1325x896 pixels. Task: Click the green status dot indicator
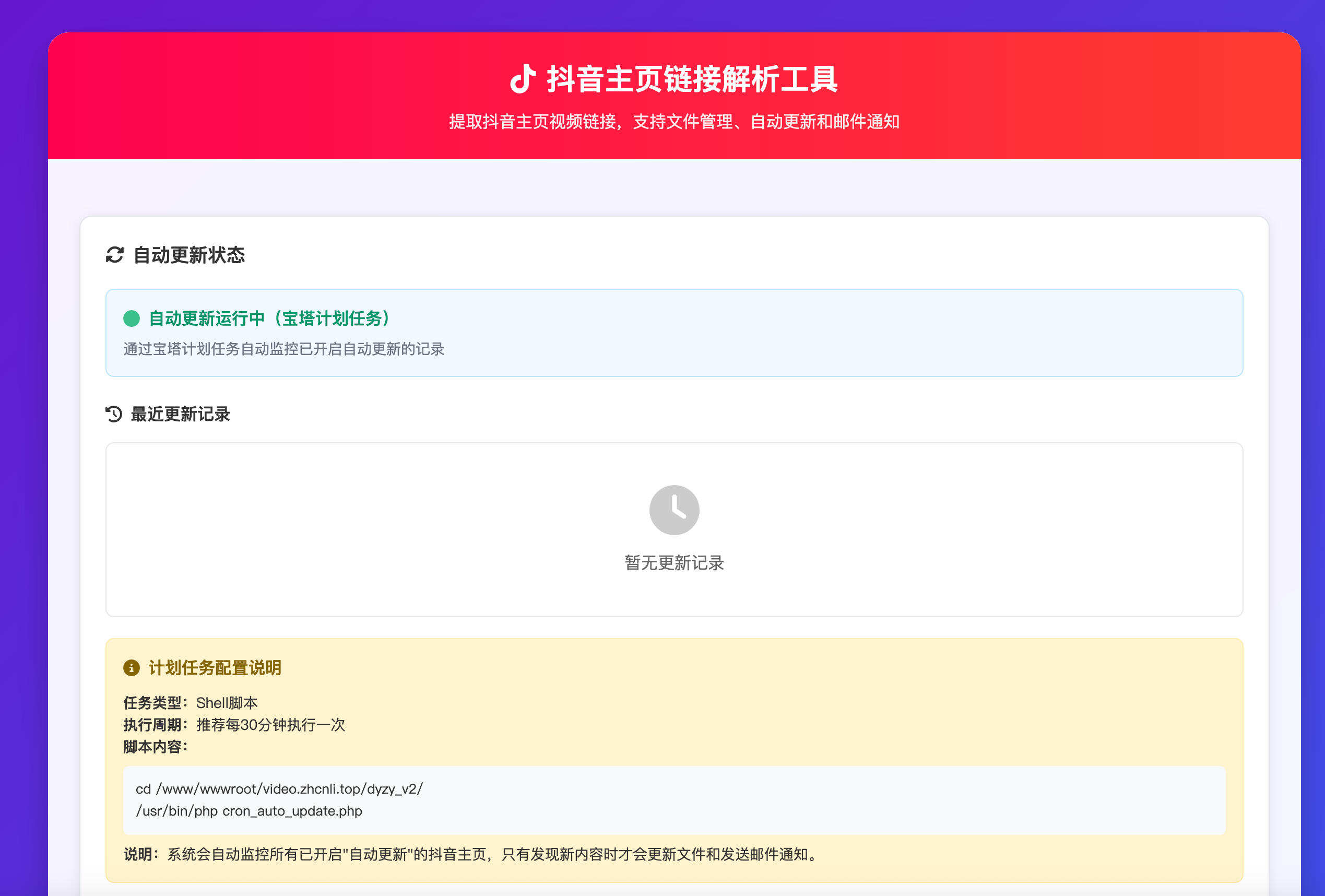tap(132, 320)
